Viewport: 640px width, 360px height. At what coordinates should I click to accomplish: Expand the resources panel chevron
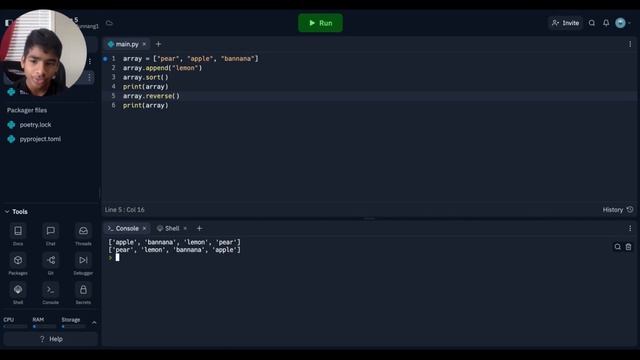[94, 322]
